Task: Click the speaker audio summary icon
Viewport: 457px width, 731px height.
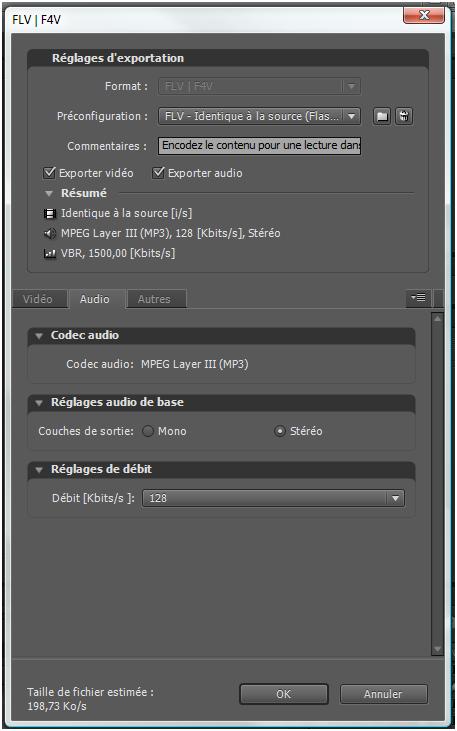Action: coord(49,234)
